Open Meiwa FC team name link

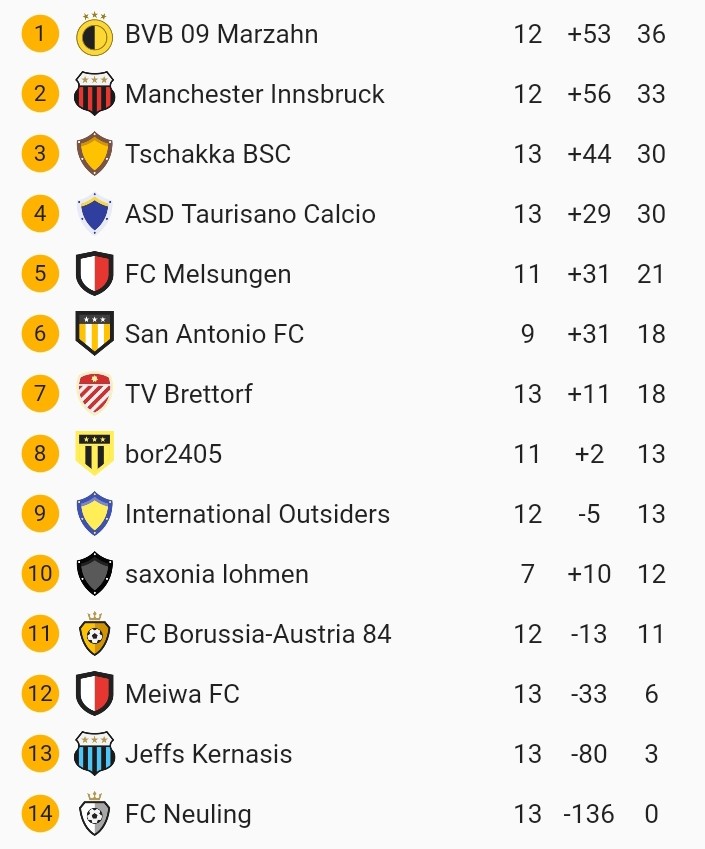(182, 694)
